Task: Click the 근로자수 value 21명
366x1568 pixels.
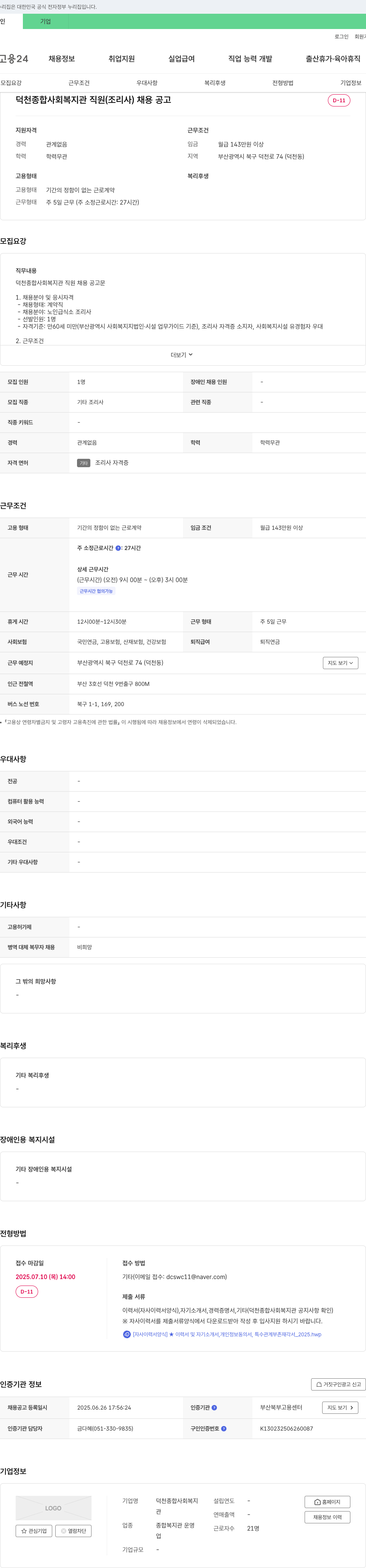Action: (253, 1528)
